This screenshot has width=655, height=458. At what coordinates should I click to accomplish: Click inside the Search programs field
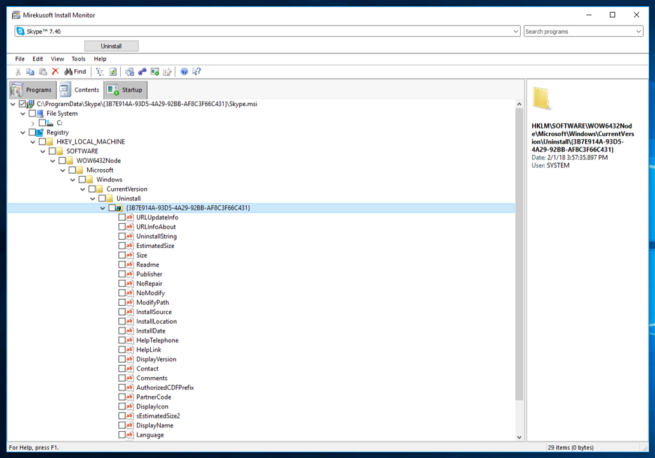579,31
